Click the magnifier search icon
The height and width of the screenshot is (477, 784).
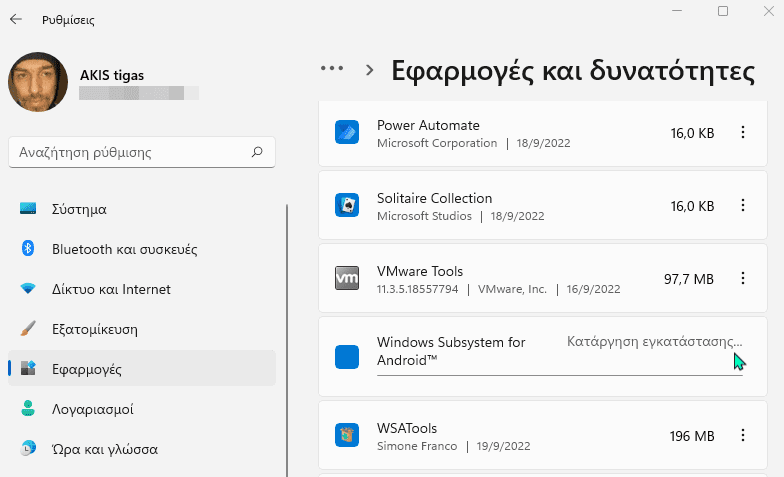[x=257, y=152]
